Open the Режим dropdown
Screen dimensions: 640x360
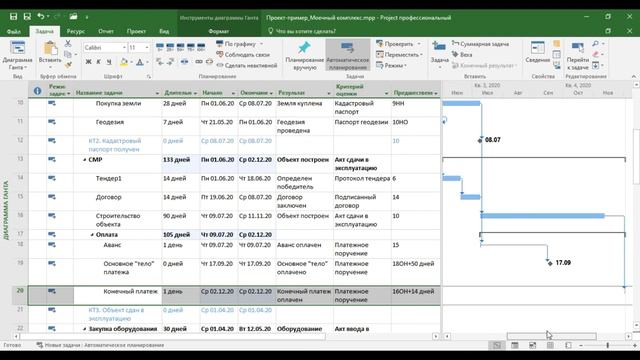tap(391, 65)
